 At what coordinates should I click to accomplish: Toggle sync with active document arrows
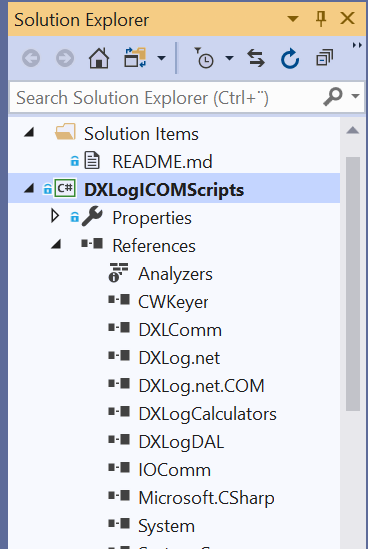[256, 58]
